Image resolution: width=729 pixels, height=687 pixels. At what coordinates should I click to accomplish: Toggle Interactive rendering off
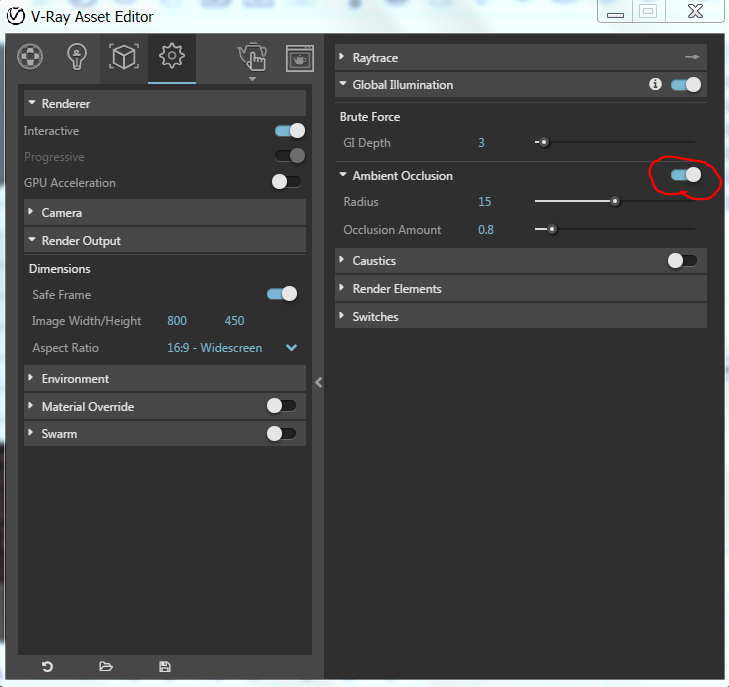point(290,131)
